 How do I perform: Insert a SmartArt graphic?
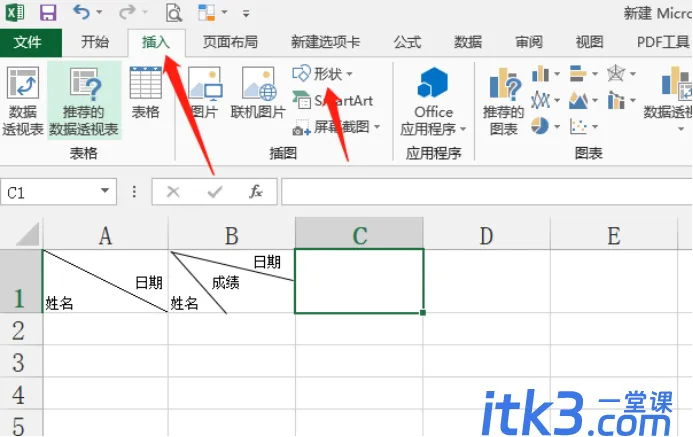333,101
